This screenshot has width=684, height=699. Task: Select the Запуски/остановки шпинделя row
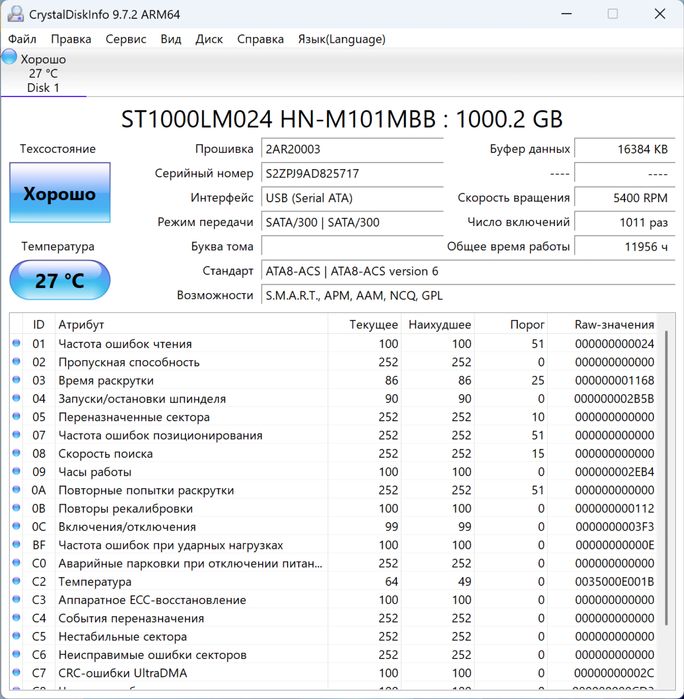[334, 399]
